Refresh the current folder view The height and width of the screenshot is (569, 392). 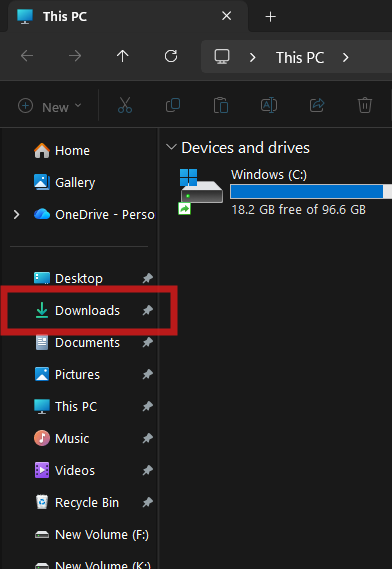click(171, 56)
